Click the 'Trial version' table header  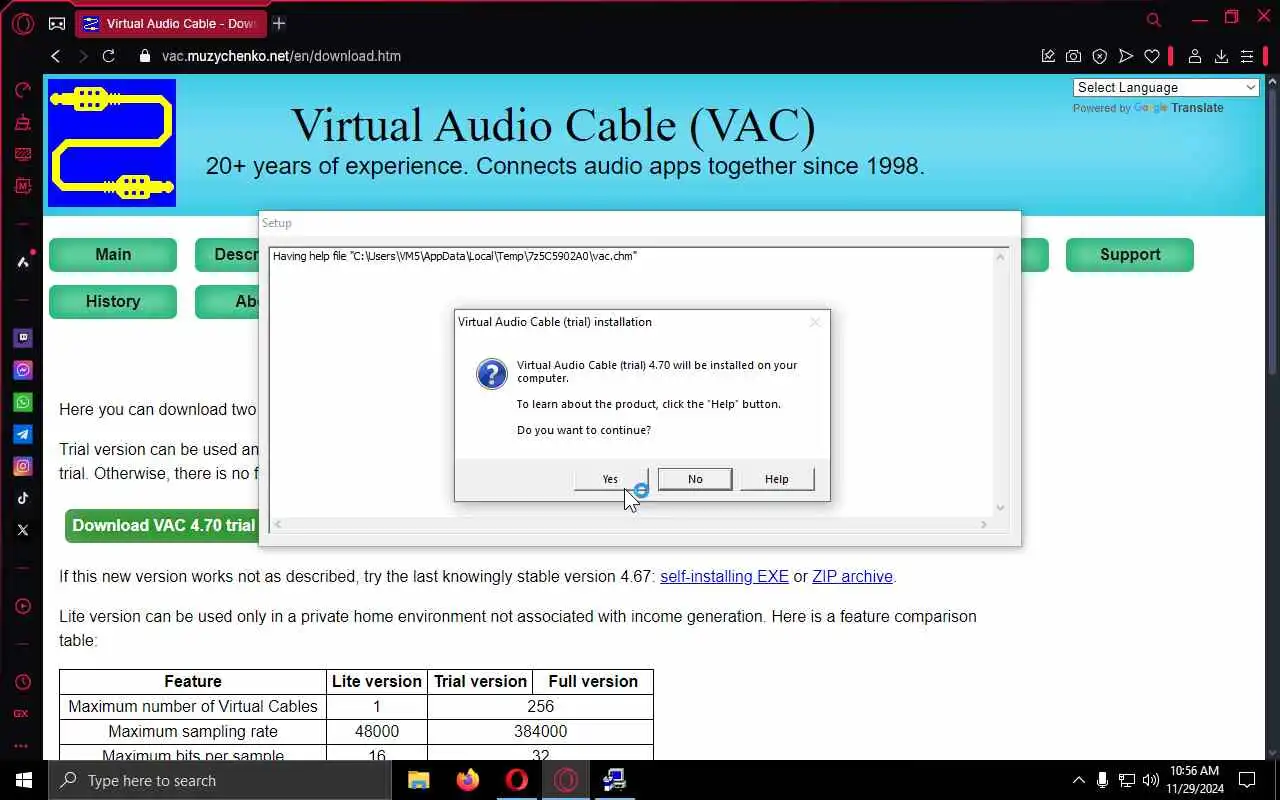(480, 682)
